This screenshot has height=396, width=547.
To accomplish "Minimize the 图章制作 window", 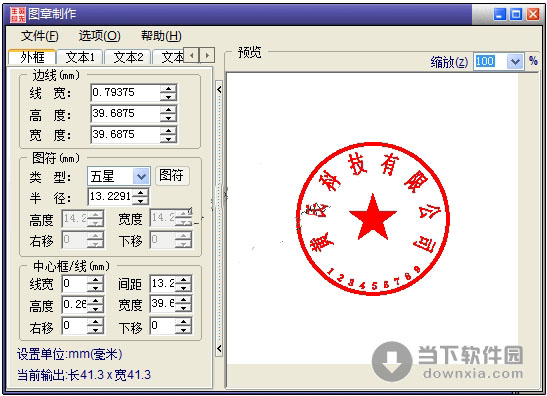I will pyautogui.click(x=500, y=14).
